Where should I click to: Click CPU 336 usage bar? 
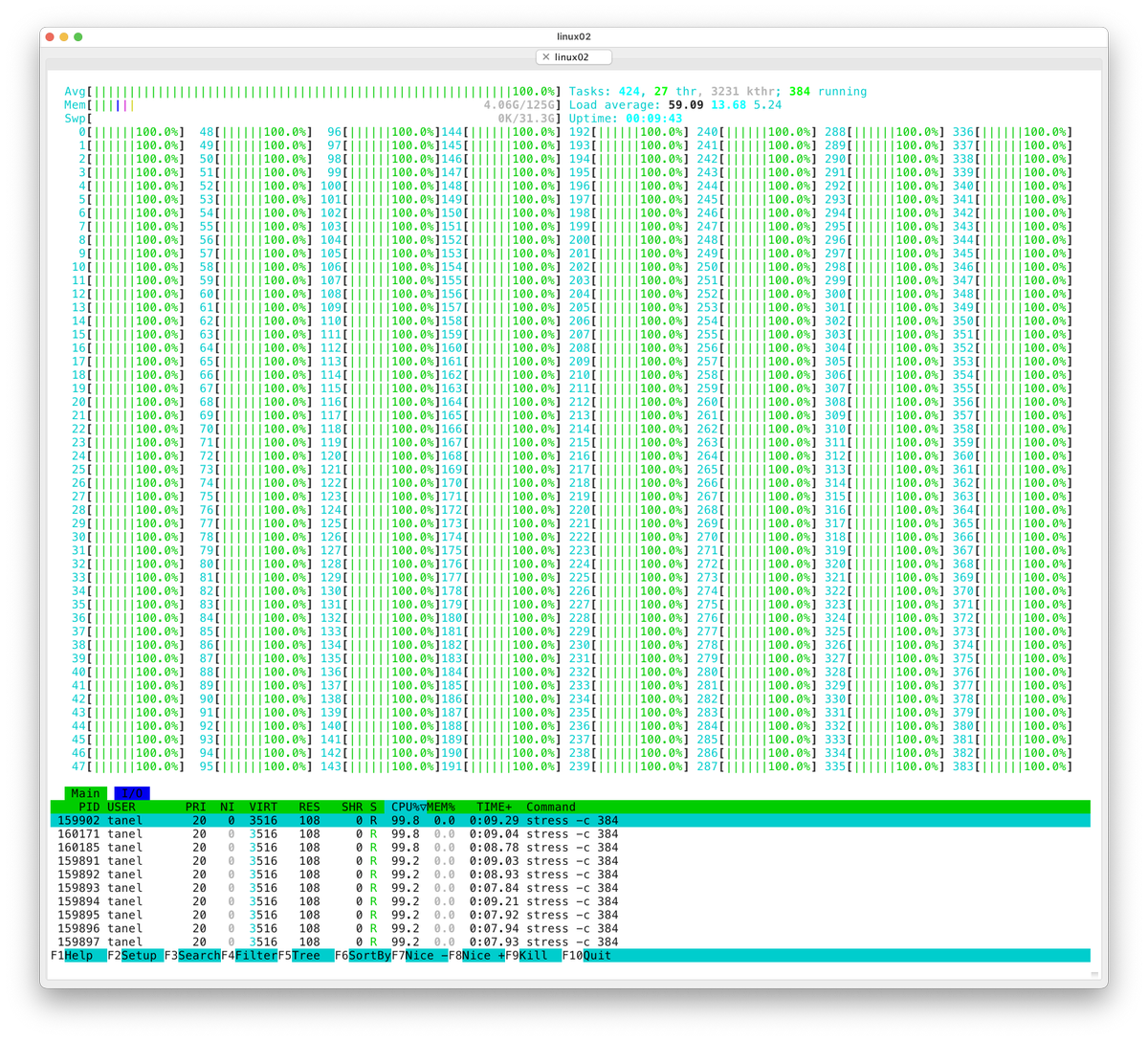[1012, 132]
